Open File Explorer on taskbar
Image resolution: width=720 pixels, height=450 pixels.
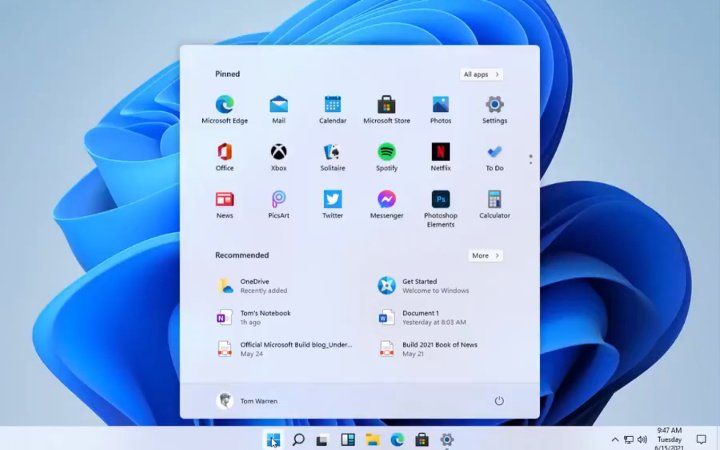tap(372, 439)
